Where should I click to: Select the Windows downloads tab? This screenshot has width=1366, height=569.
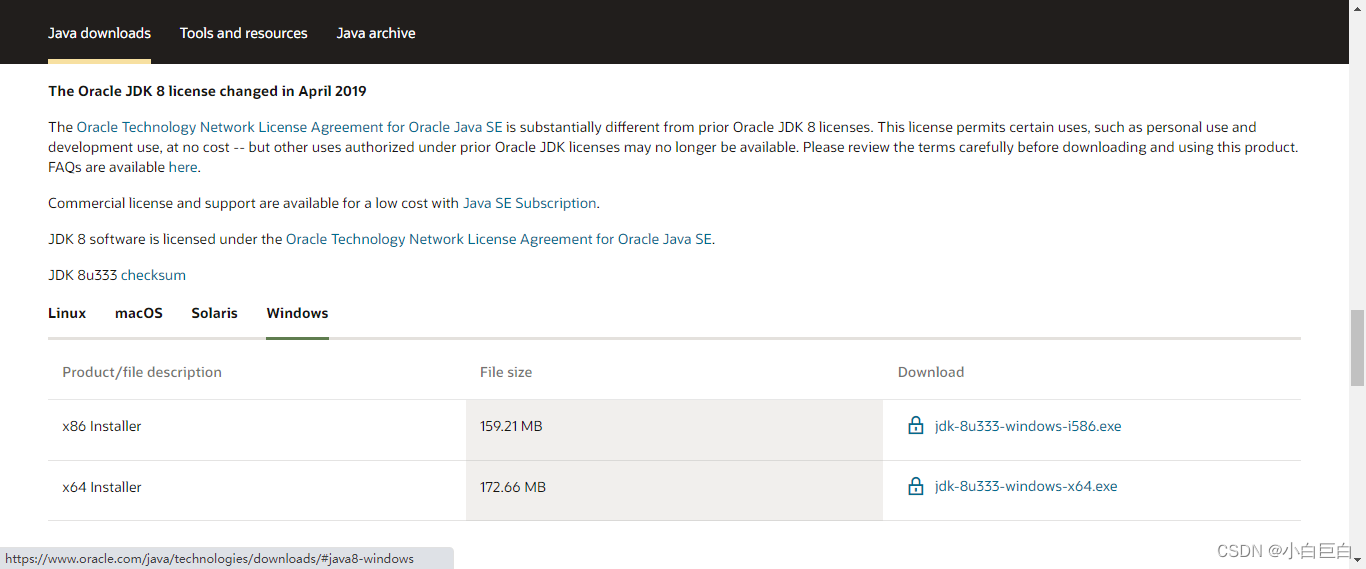[x=297, y=313]
